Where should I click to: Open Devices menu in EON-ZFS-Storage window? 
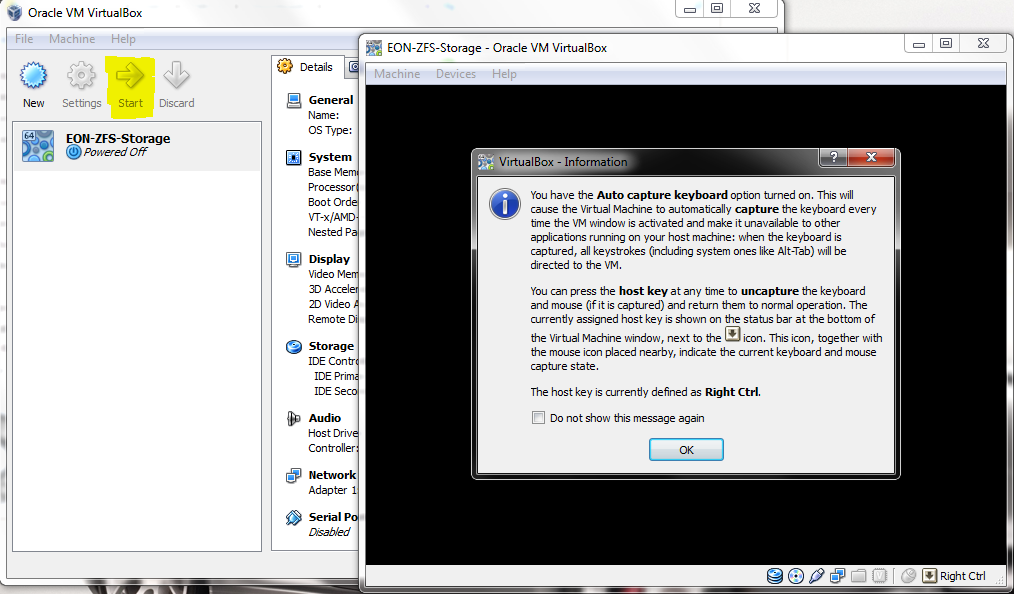click(x=456, y=74)
